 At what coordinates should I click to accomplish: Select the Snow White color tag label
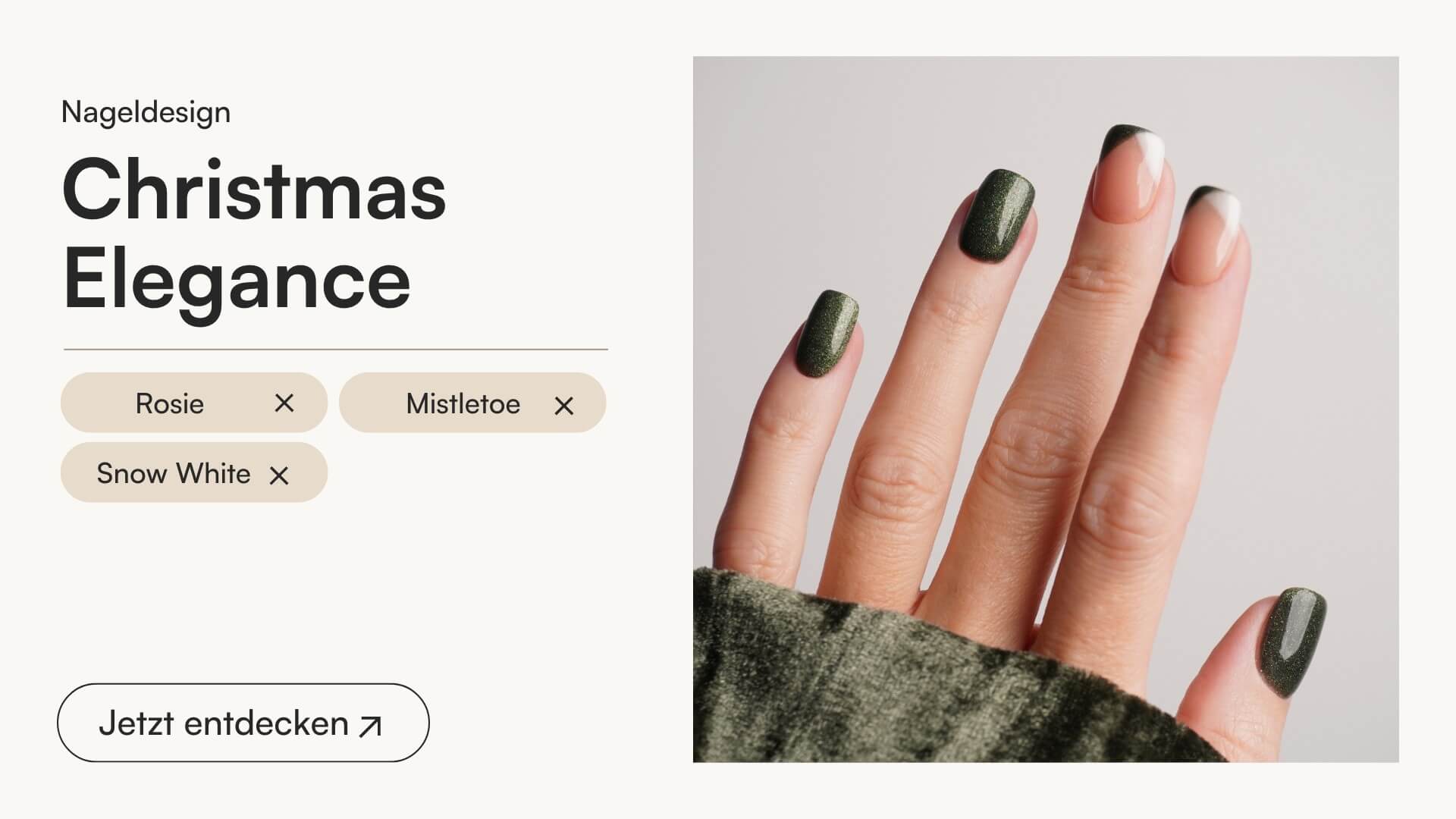pos(173,473)
